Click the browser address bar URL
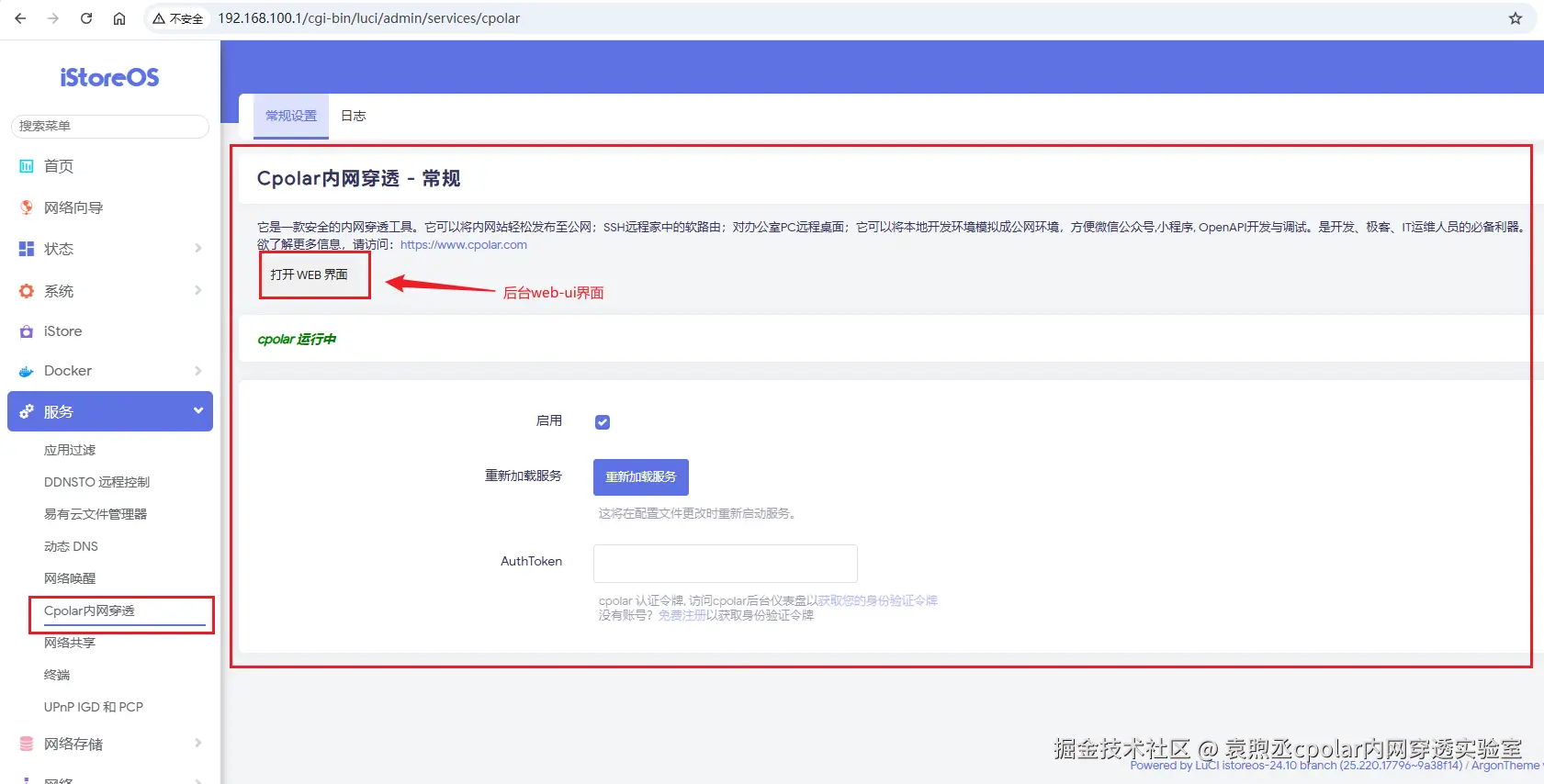The height and width of the screenshot is (784, 1544). click(368, 18)
